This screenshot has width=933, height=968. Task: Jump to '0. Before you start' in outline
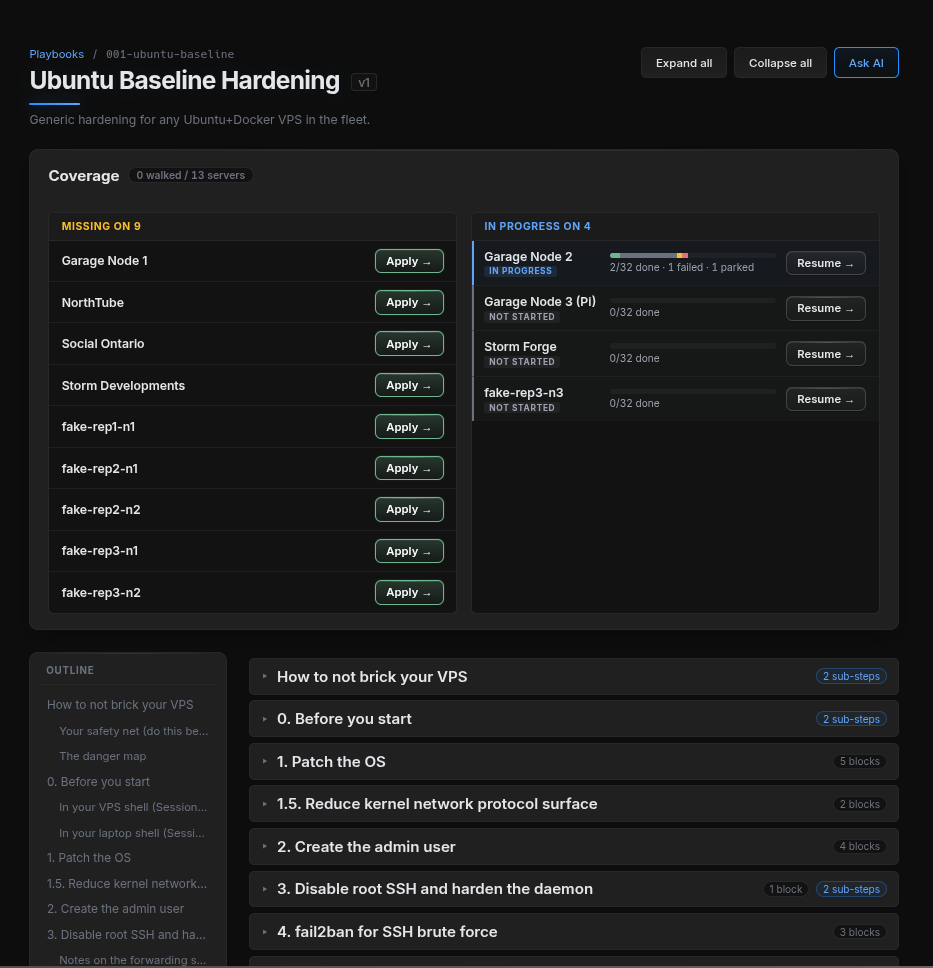[98, 782]
